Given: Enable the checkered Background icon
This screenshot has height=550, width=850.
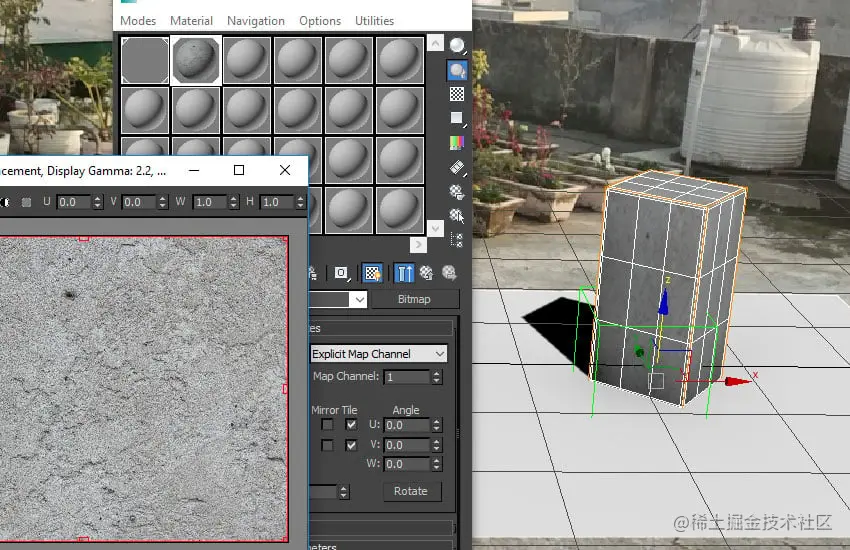Looking at the screenshot, I should [457, 94].
